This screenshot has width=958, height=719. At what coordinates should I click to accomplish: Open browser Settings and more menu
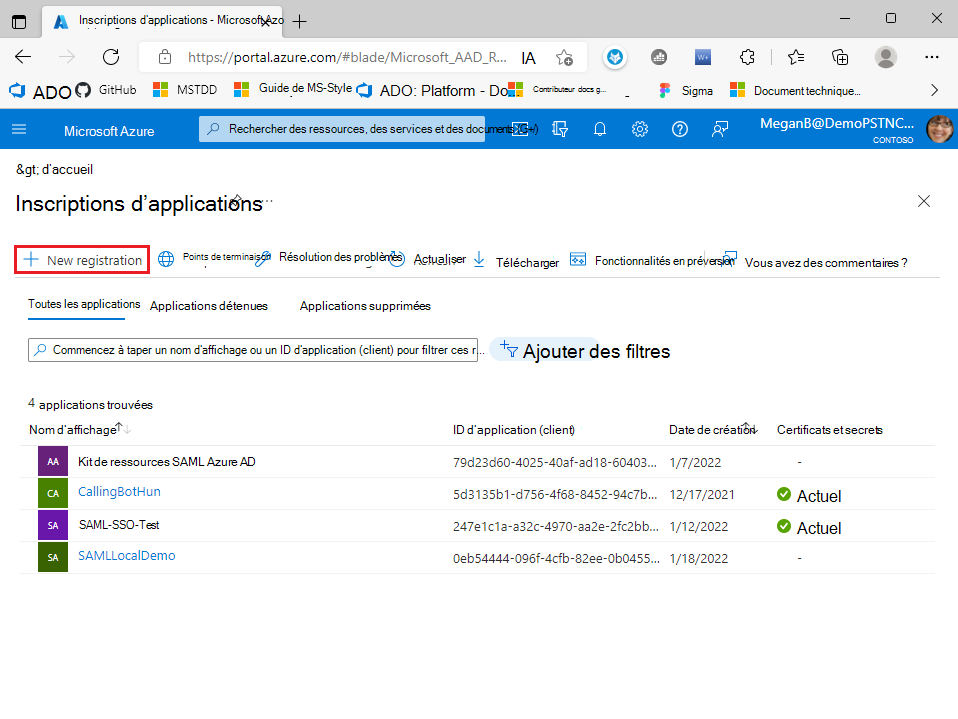point(931,57)
